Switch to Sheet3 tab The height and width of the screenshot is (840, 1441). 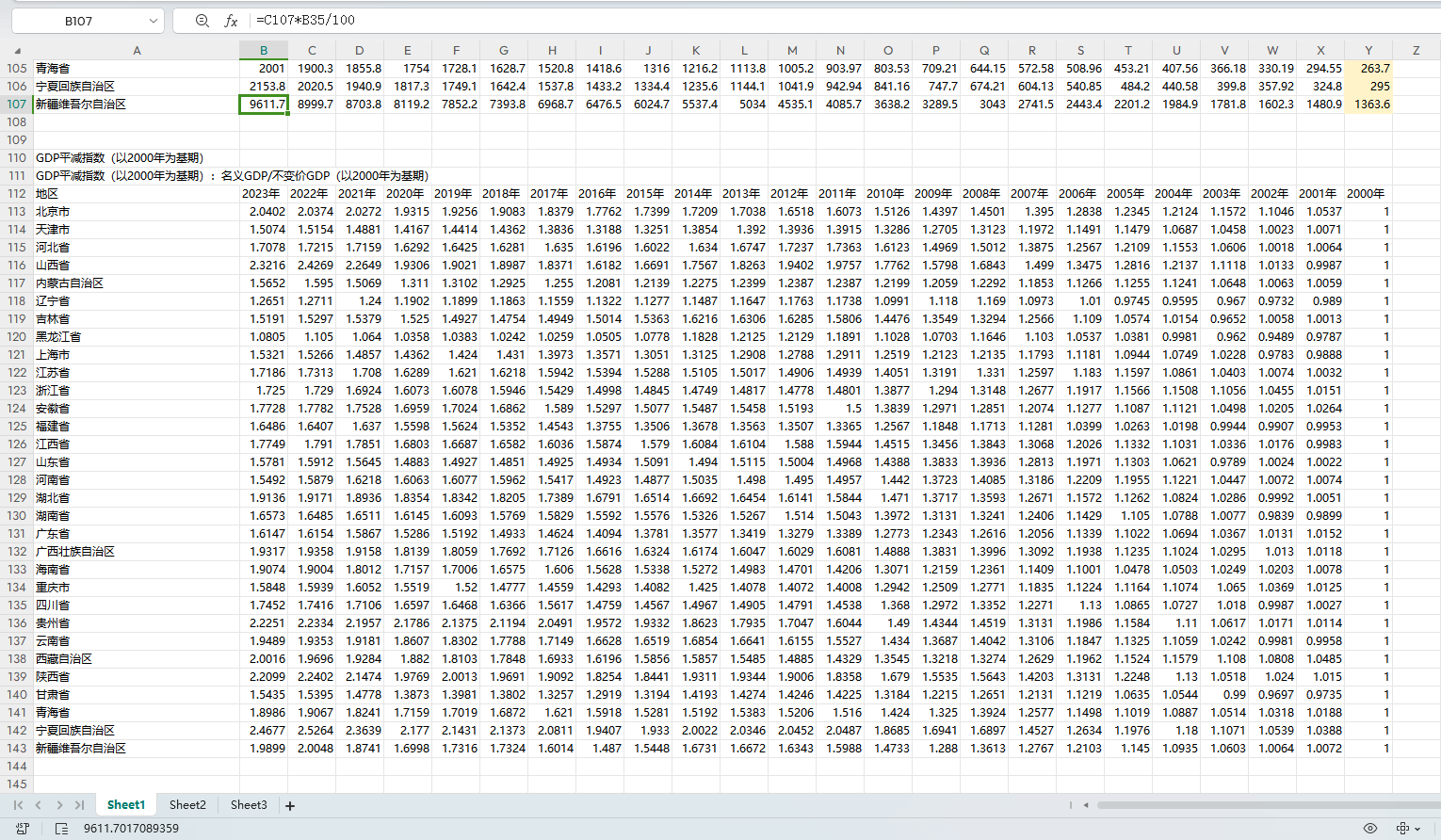coord(249,805)
